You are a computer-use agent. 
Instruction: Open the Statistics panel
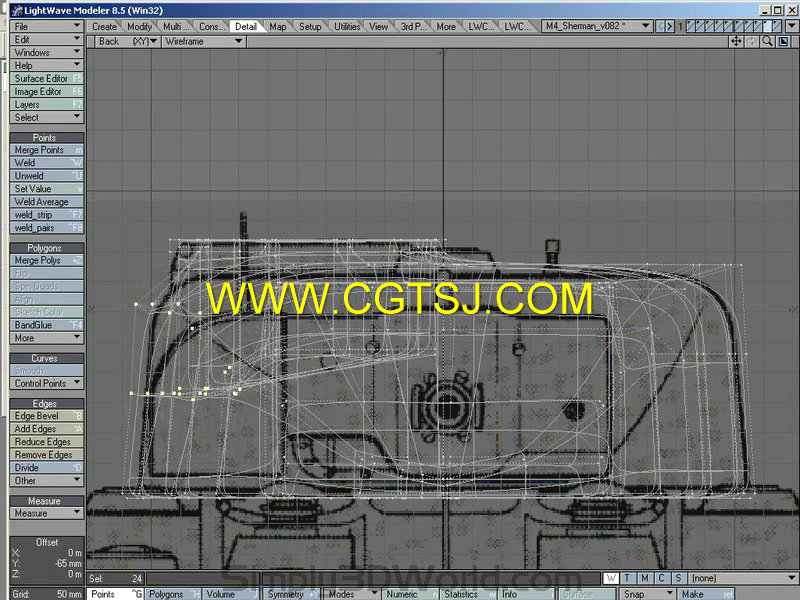[x=468, y=594]
